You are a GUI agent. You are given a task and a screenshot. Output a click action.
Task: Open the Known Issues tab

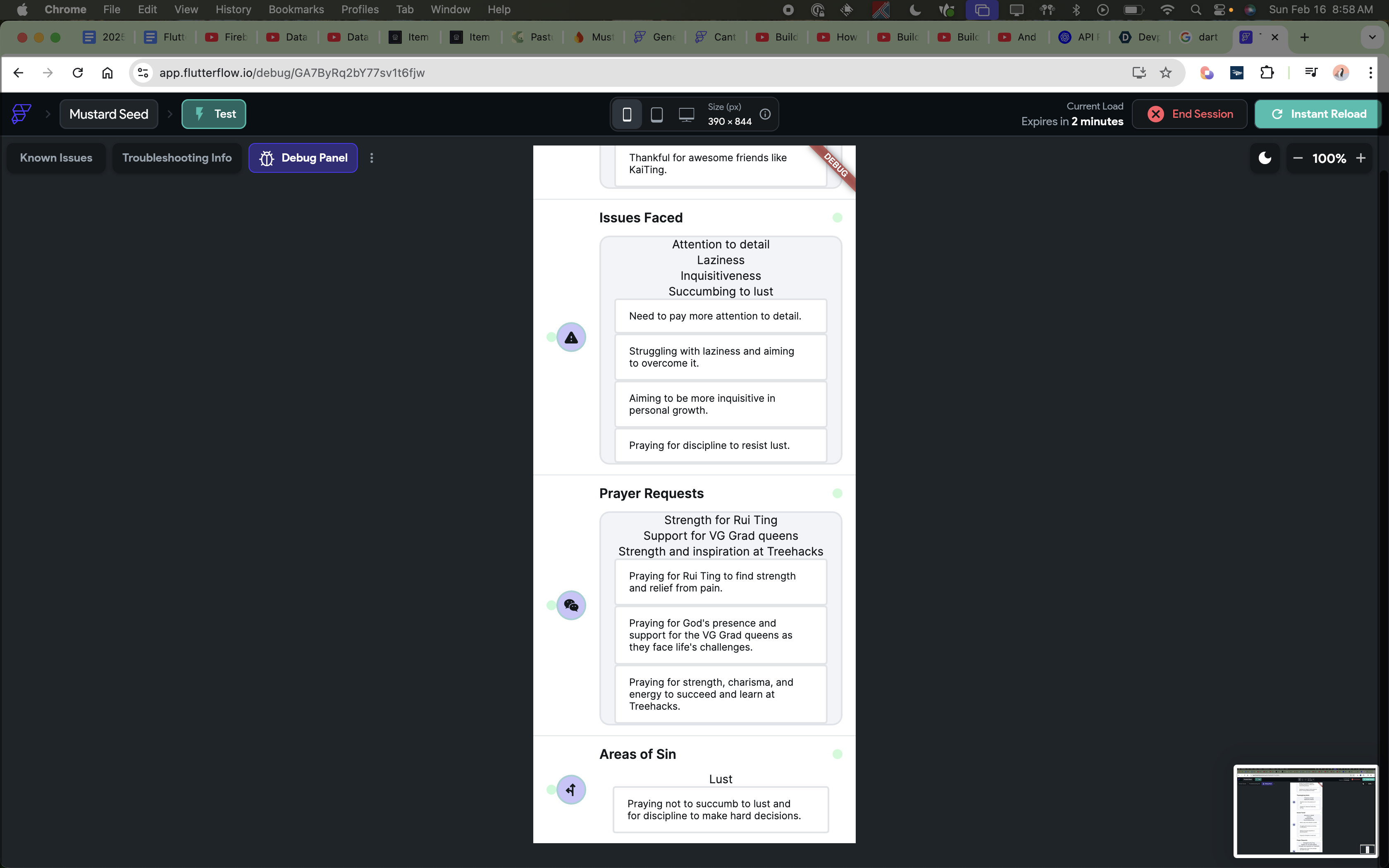pos(56,158)
